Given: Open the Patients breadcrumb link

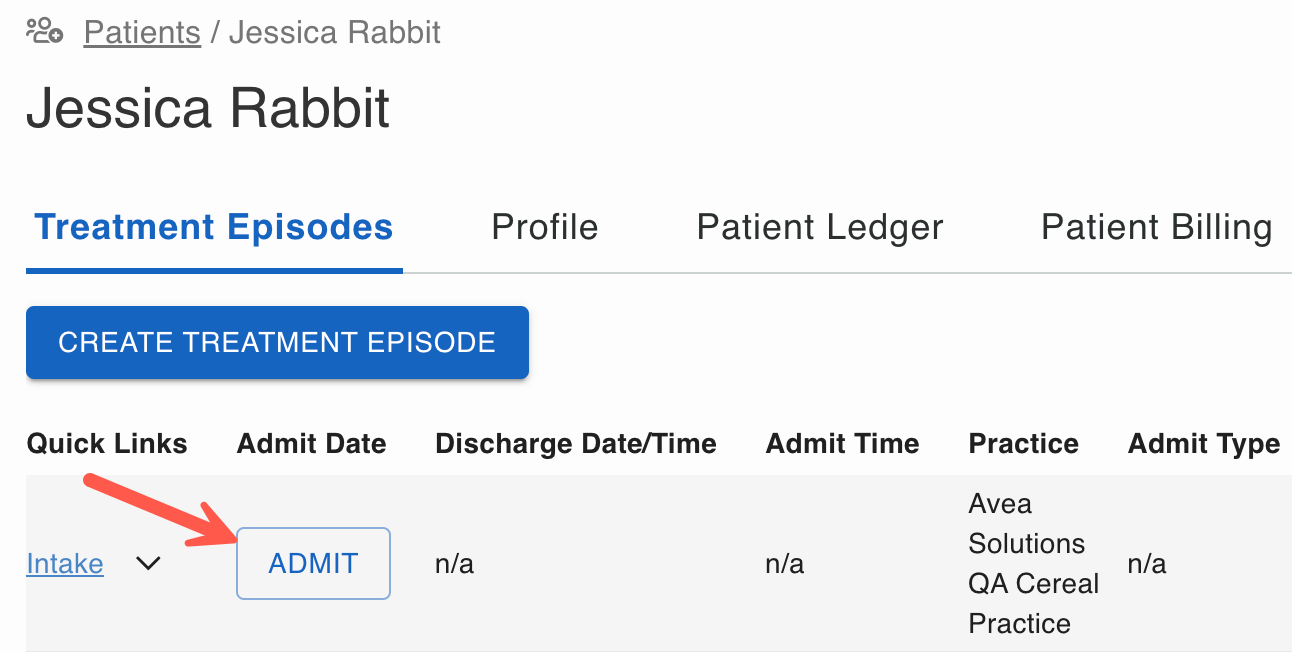Looking at the screenshot, I should (x=142, y=32).
